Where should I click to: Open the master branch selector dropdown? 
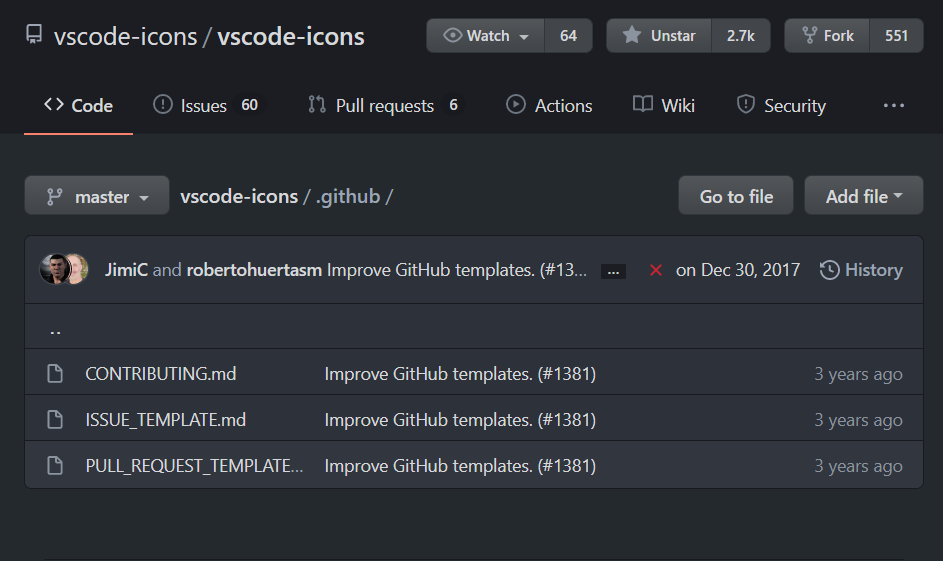click(97, 197)
